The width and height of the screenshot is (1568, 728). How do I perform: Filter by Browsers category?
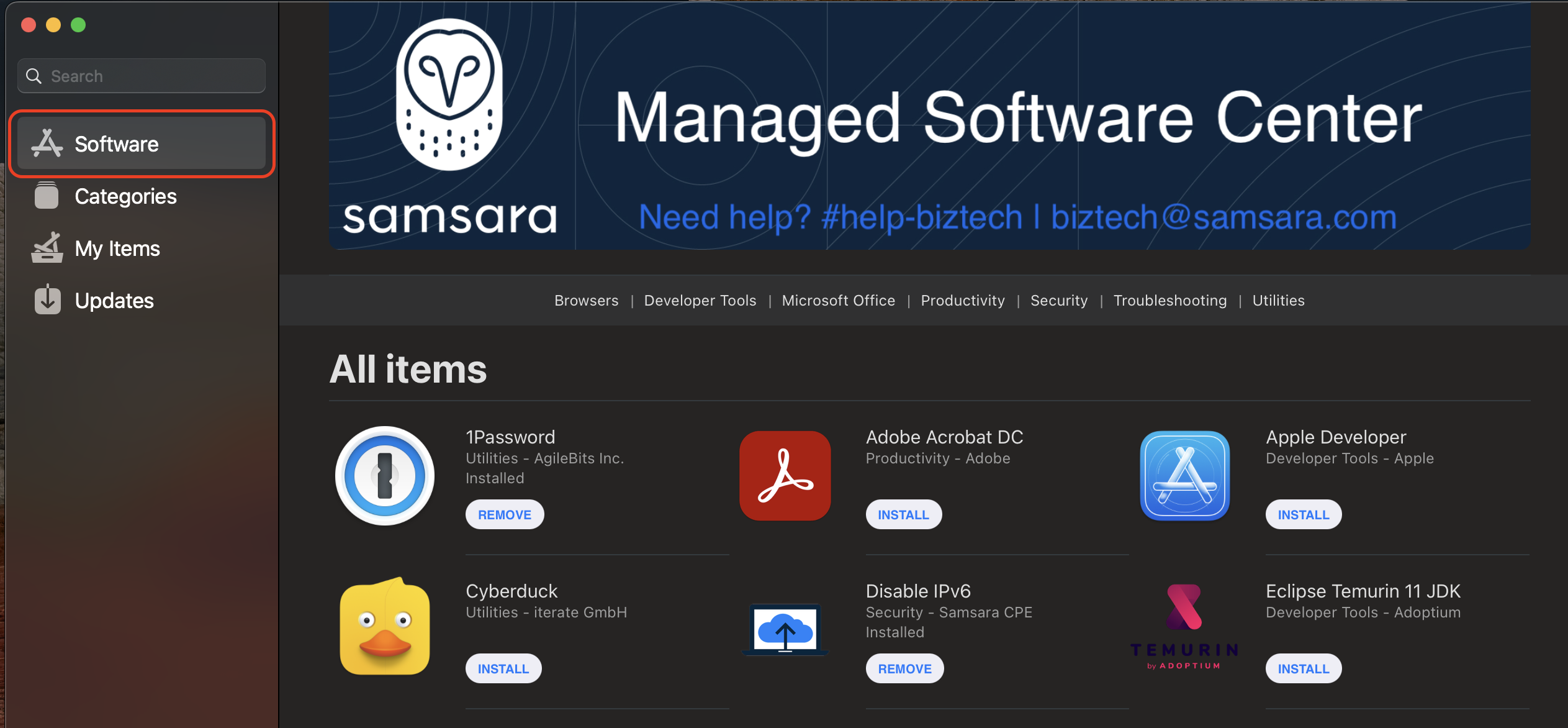coord(586,301)
